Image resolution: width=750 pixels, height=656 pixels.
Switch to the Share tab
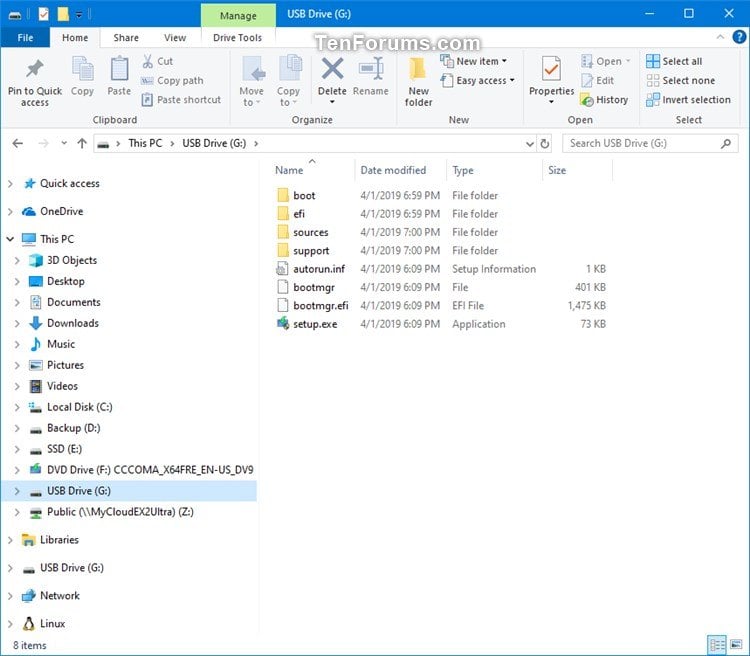(x=126, y=37)
